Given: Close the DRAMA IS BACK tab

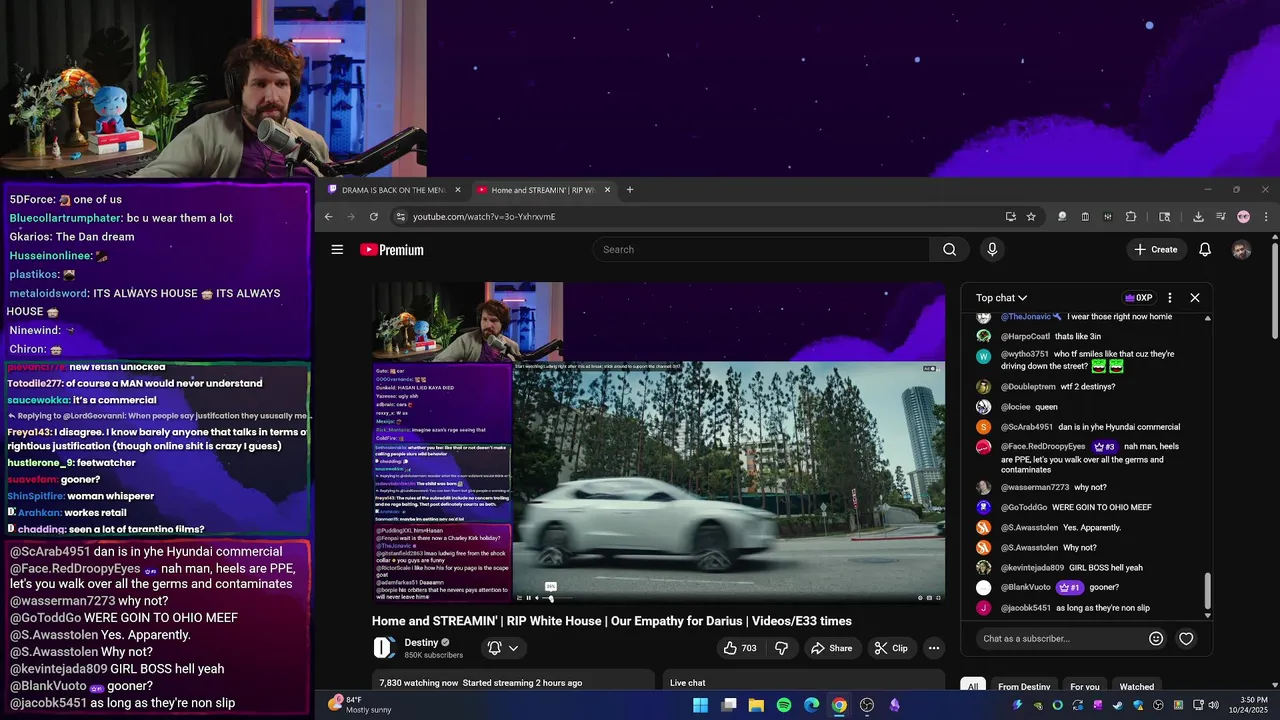Looking at the screenshot, I should click(458, 190).
